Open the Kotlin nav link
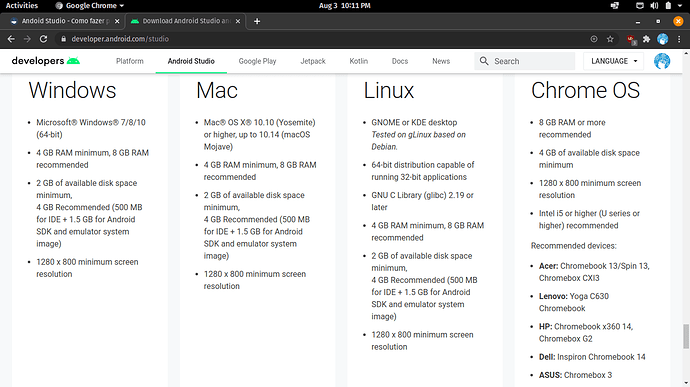 tap(359, 61)
